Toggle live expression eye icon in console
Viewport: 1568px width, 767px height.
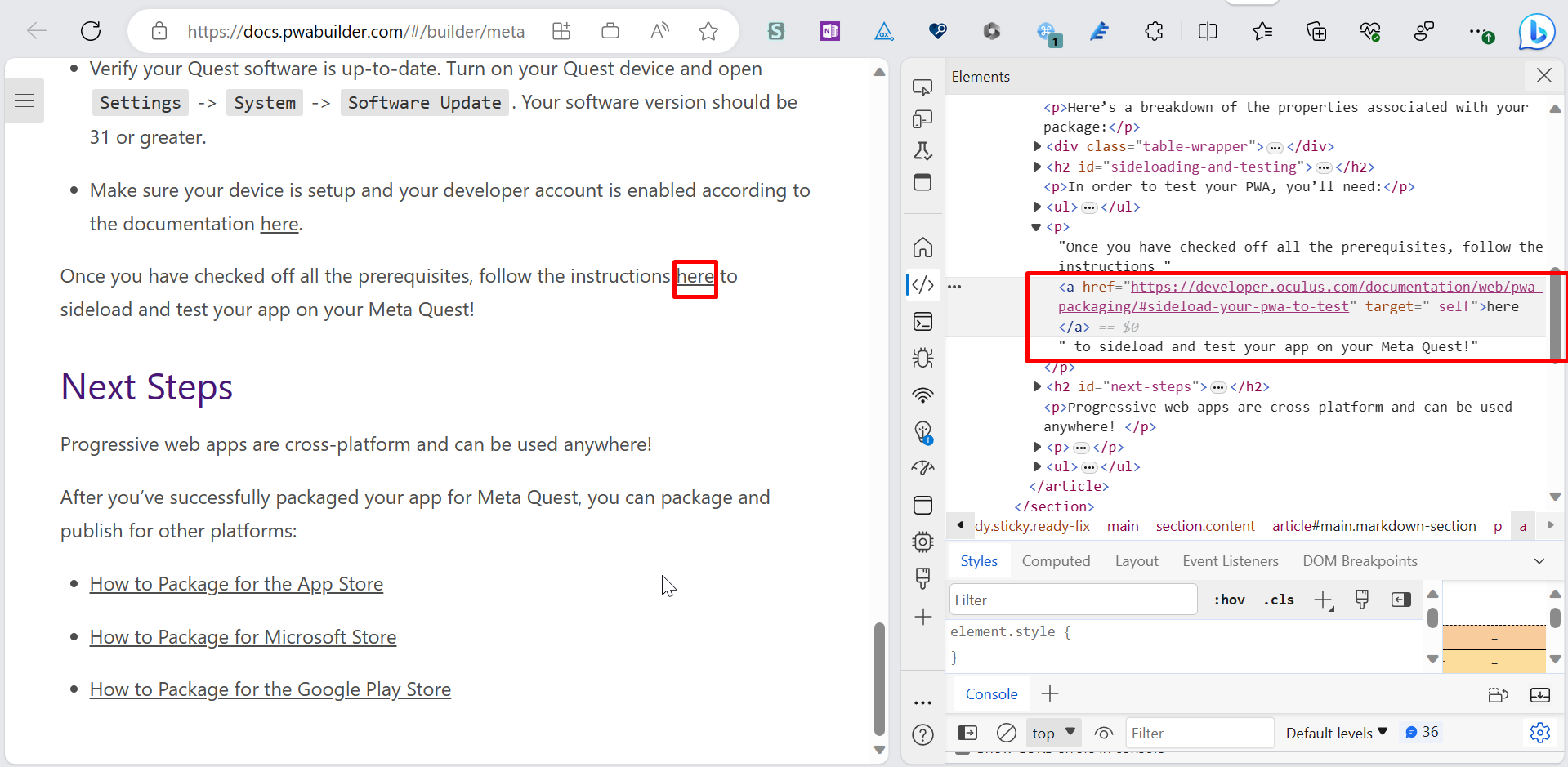pos(1105,733)
